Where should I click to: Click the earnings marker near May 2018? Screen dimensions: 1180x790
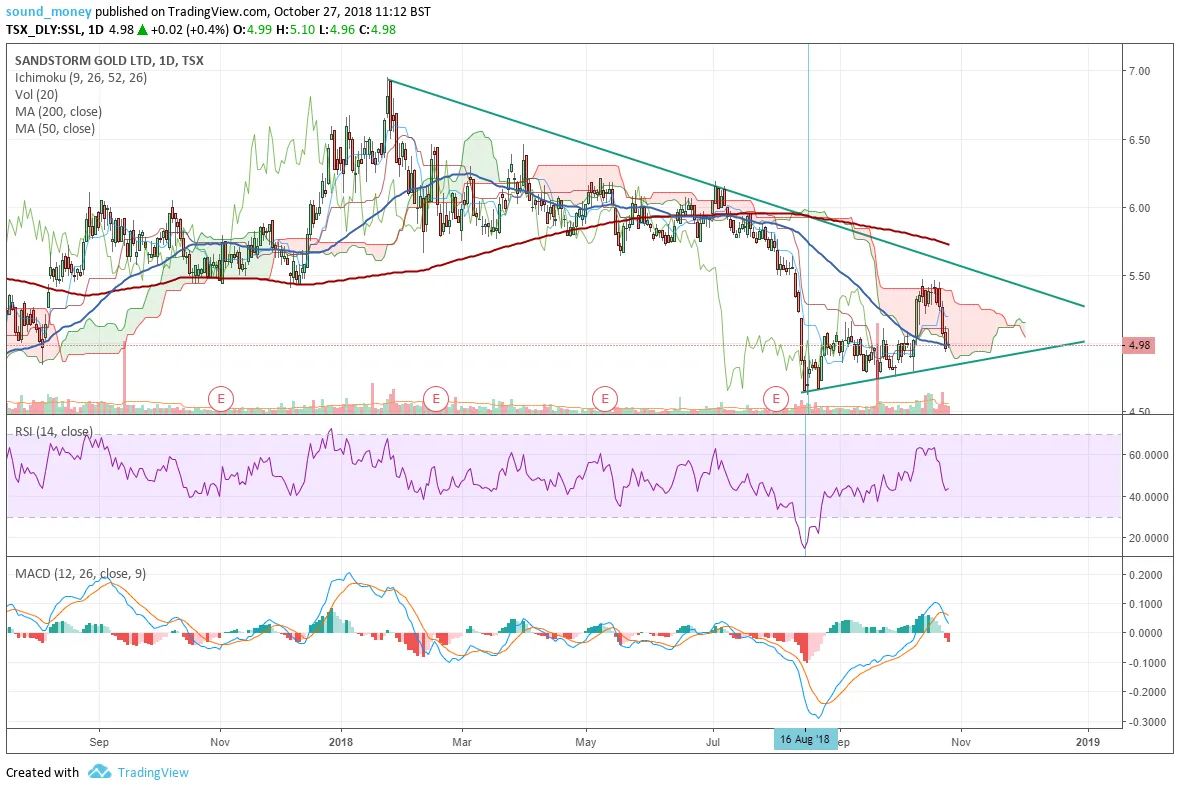[604, 398]
